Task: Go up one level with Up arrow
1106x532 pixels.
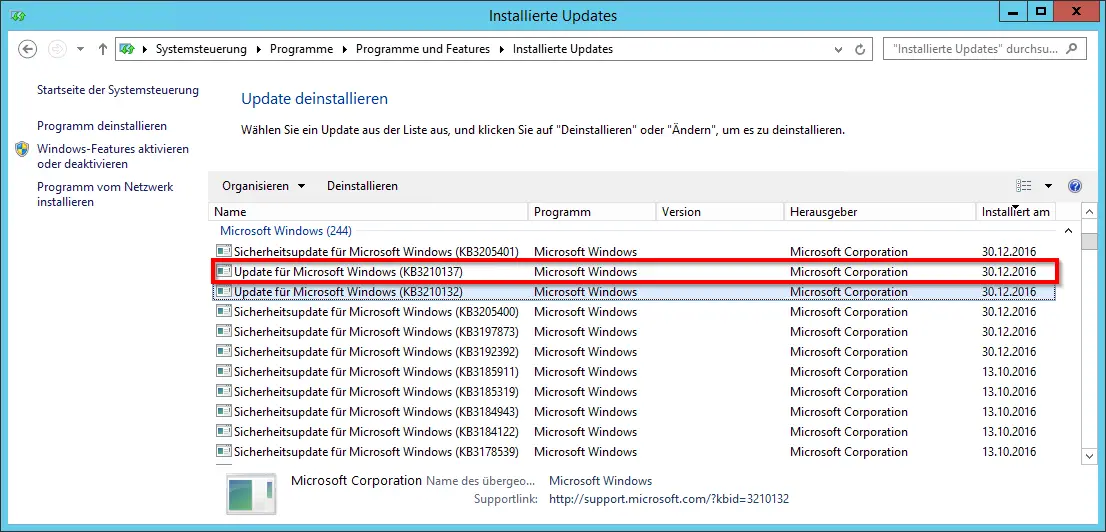Action: point(103,49)
